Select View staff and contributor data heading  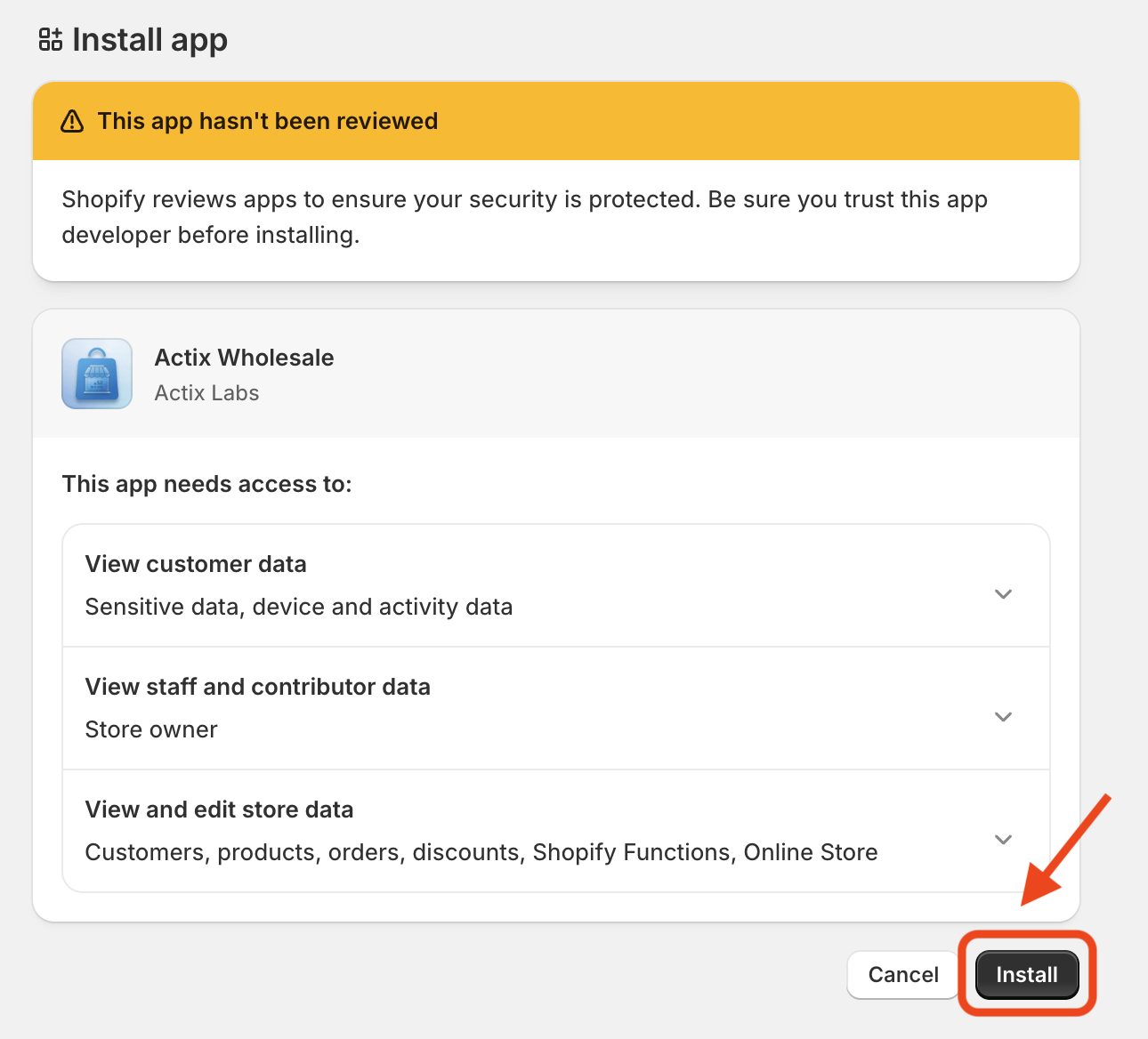coord(257,687)
